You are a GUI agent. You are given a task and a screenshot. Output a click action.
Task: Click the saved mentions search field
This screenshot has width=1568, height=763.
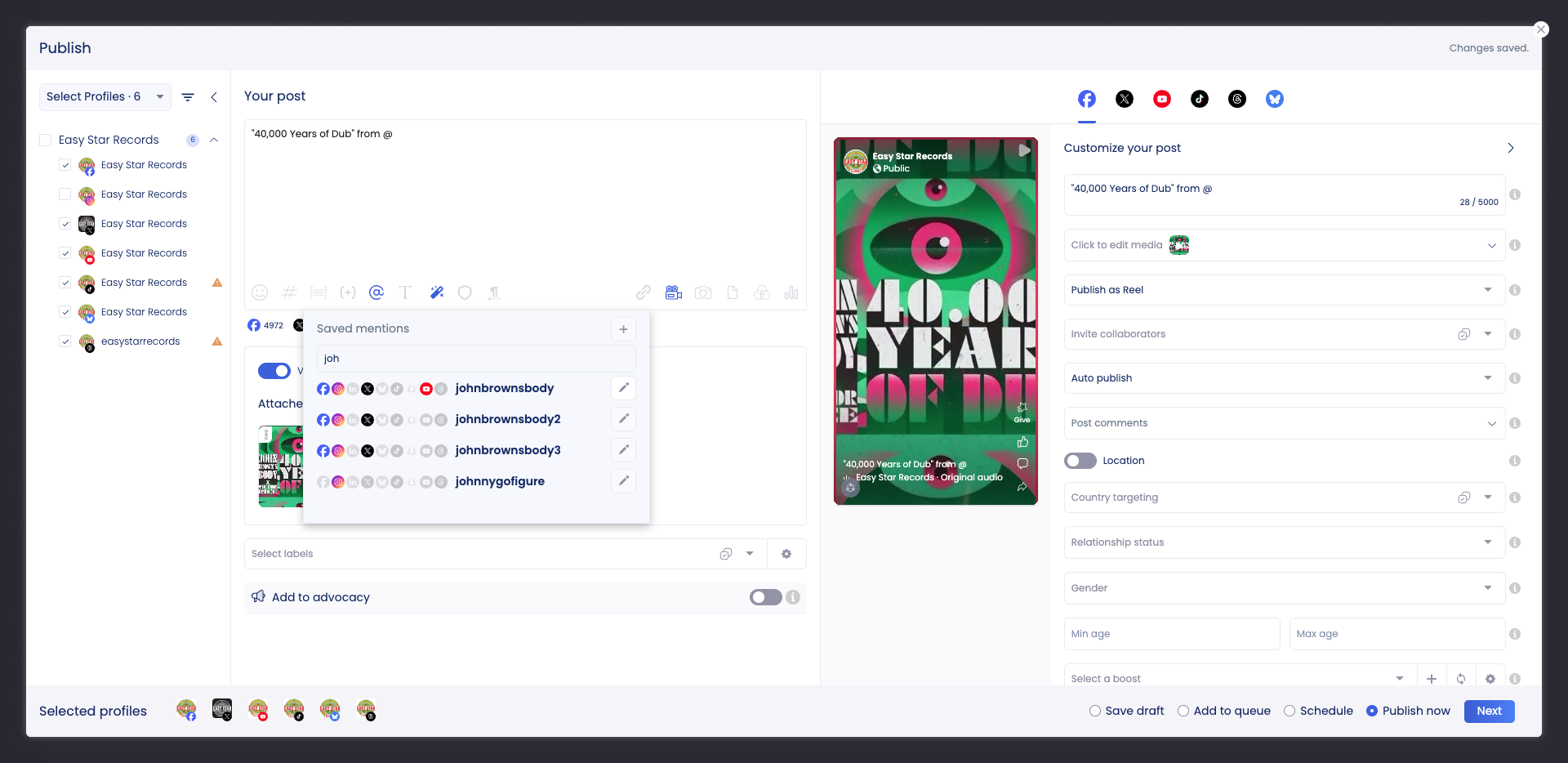(476, 359)
